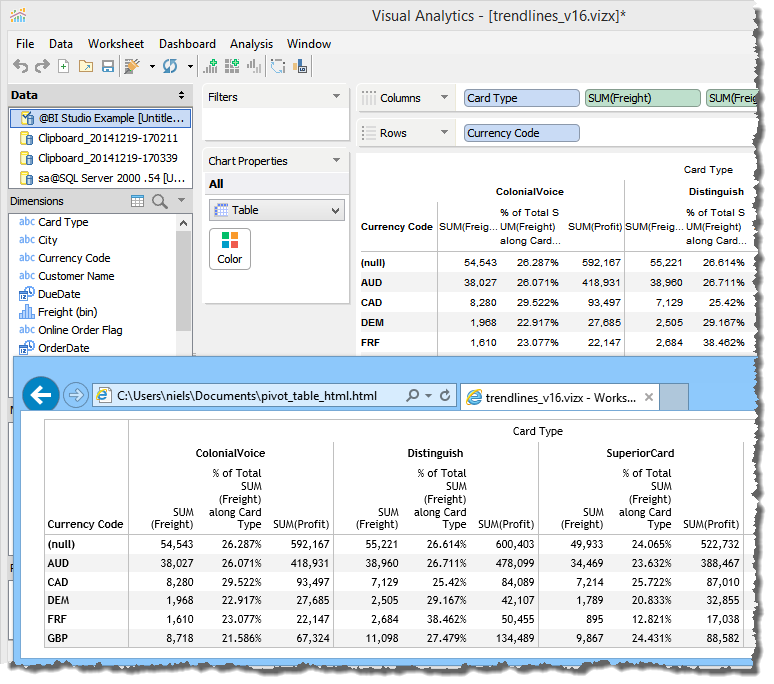Open the Analysis menu
Viewport: 774px width, 684px height.
tap(251, 44)
